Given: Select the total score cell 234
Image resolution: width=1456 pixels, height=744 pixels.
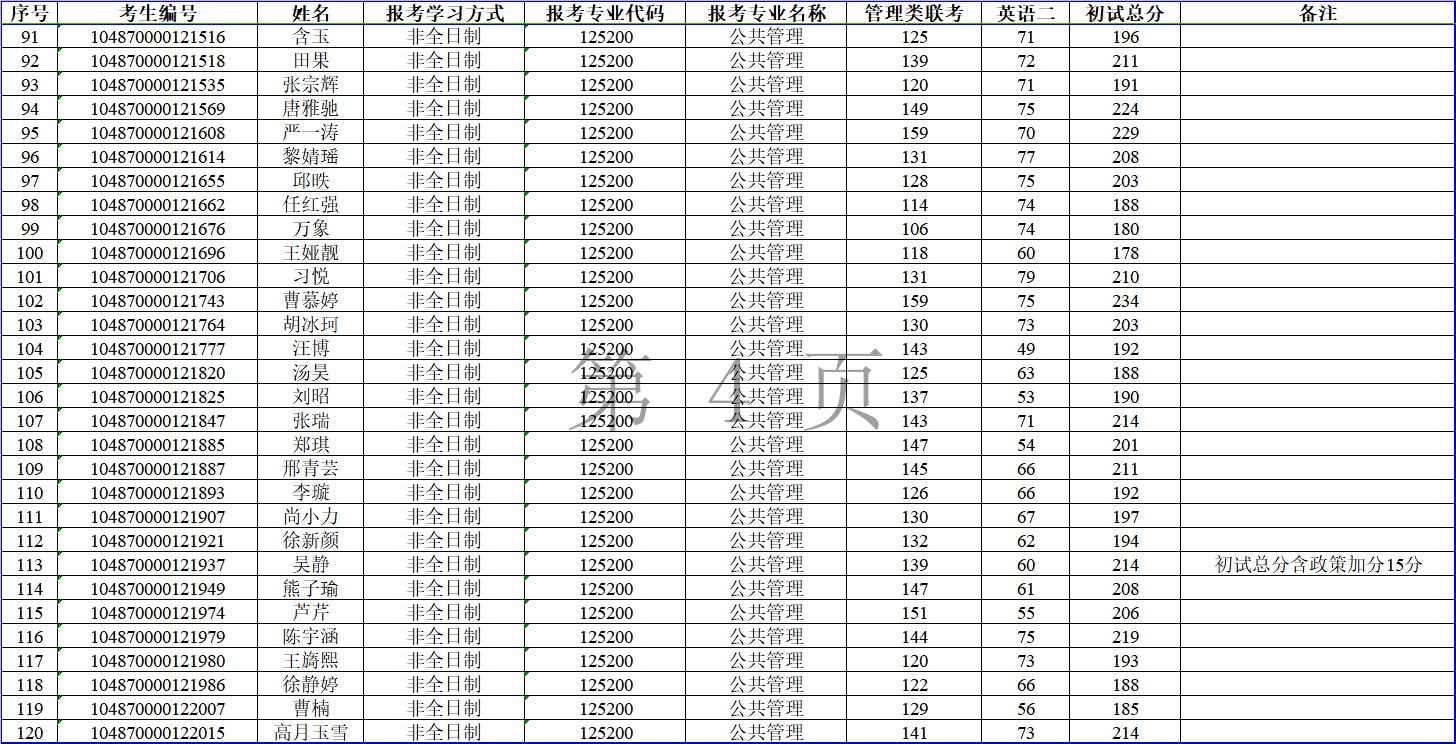Looking at the screenshot, I should coord(1125,301).
